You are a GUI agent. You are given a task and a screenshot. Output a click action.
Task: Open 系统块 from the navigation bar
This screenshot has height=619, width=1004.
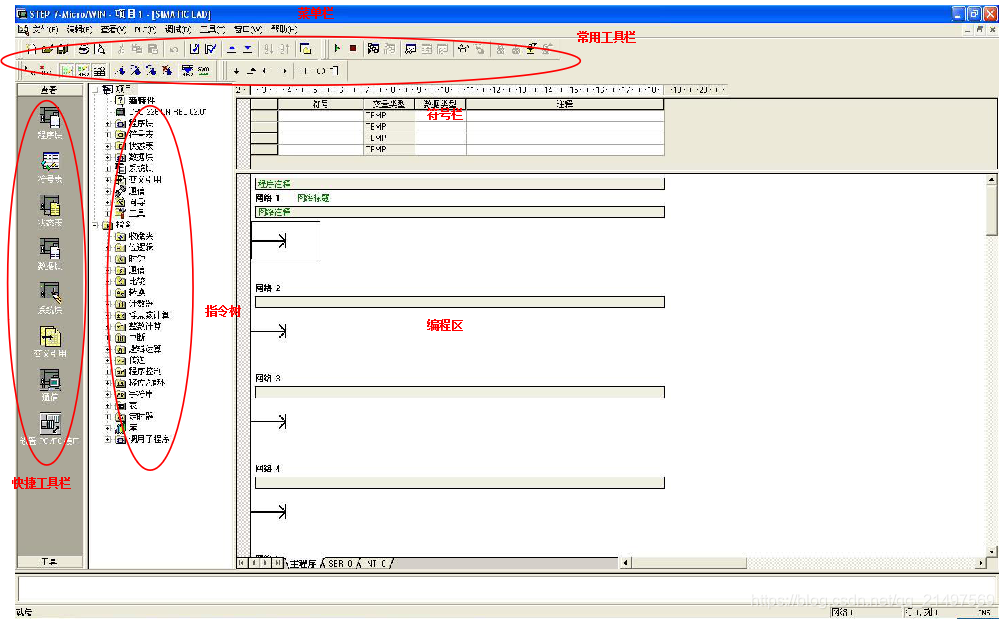point(50,298)
